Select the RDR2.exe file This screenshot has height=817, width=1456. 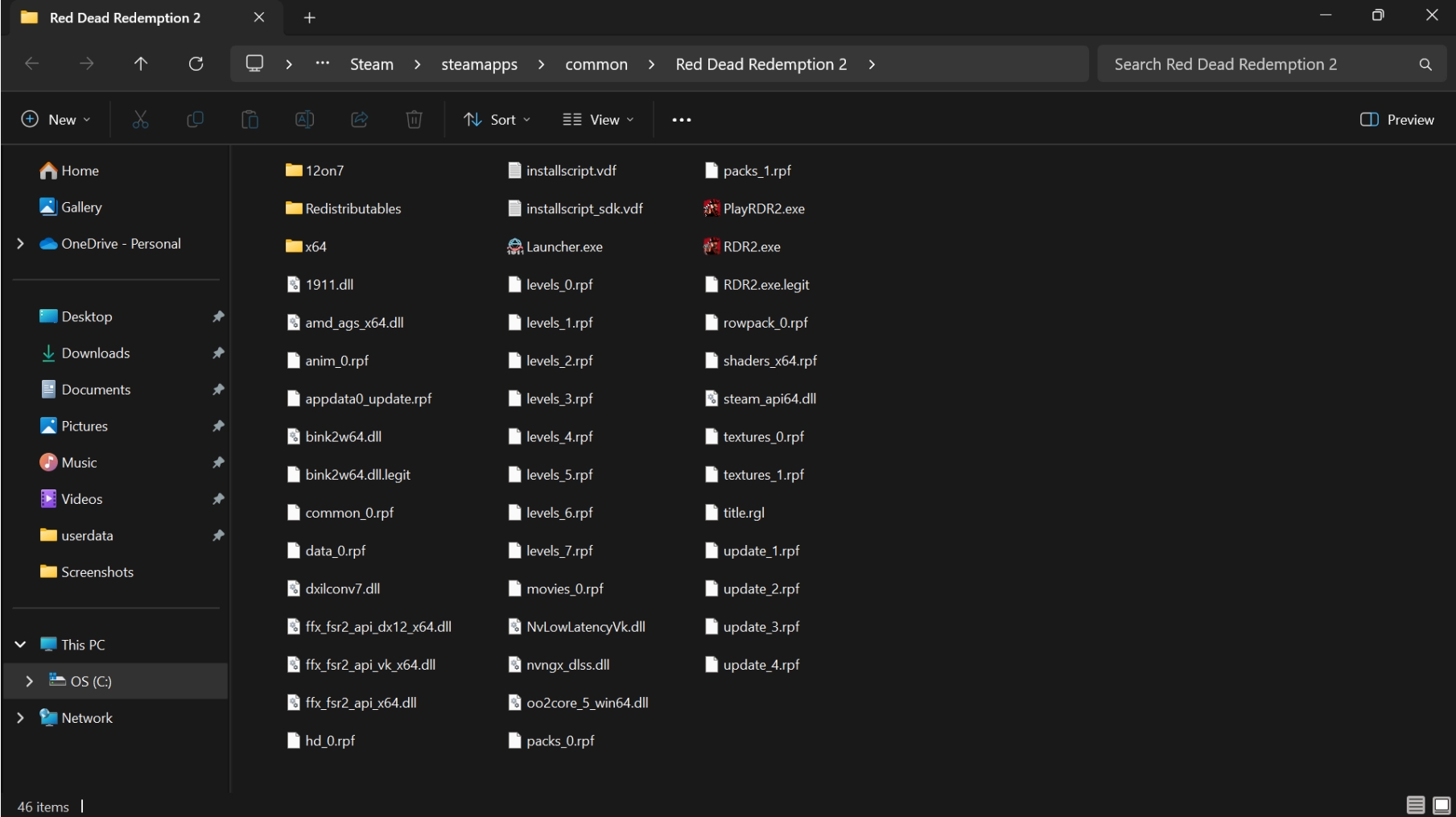tap(742, 246)
